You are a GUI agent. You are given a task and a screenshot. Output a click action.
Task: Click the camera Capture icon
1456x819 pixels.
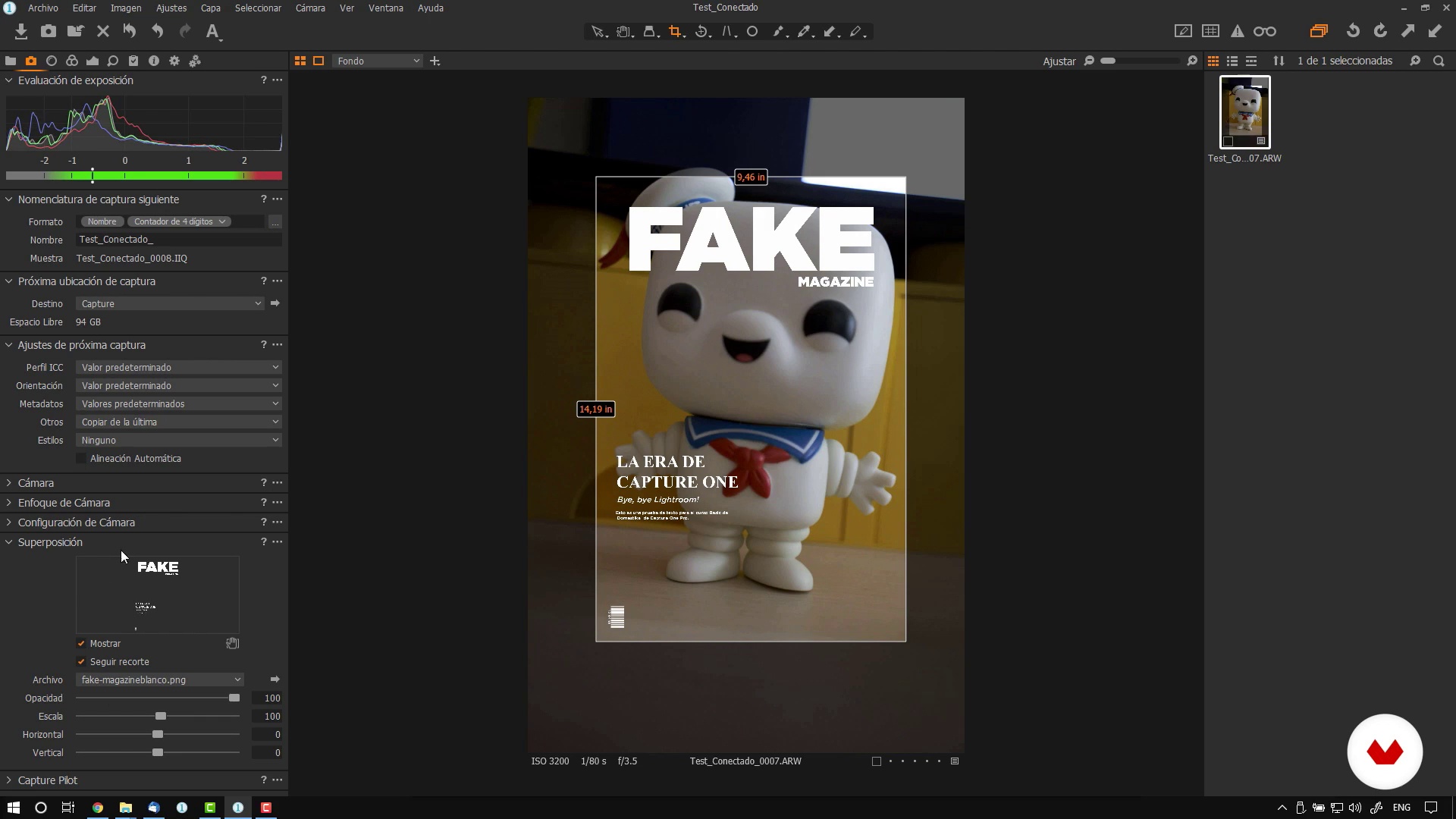tap(49, 32)
